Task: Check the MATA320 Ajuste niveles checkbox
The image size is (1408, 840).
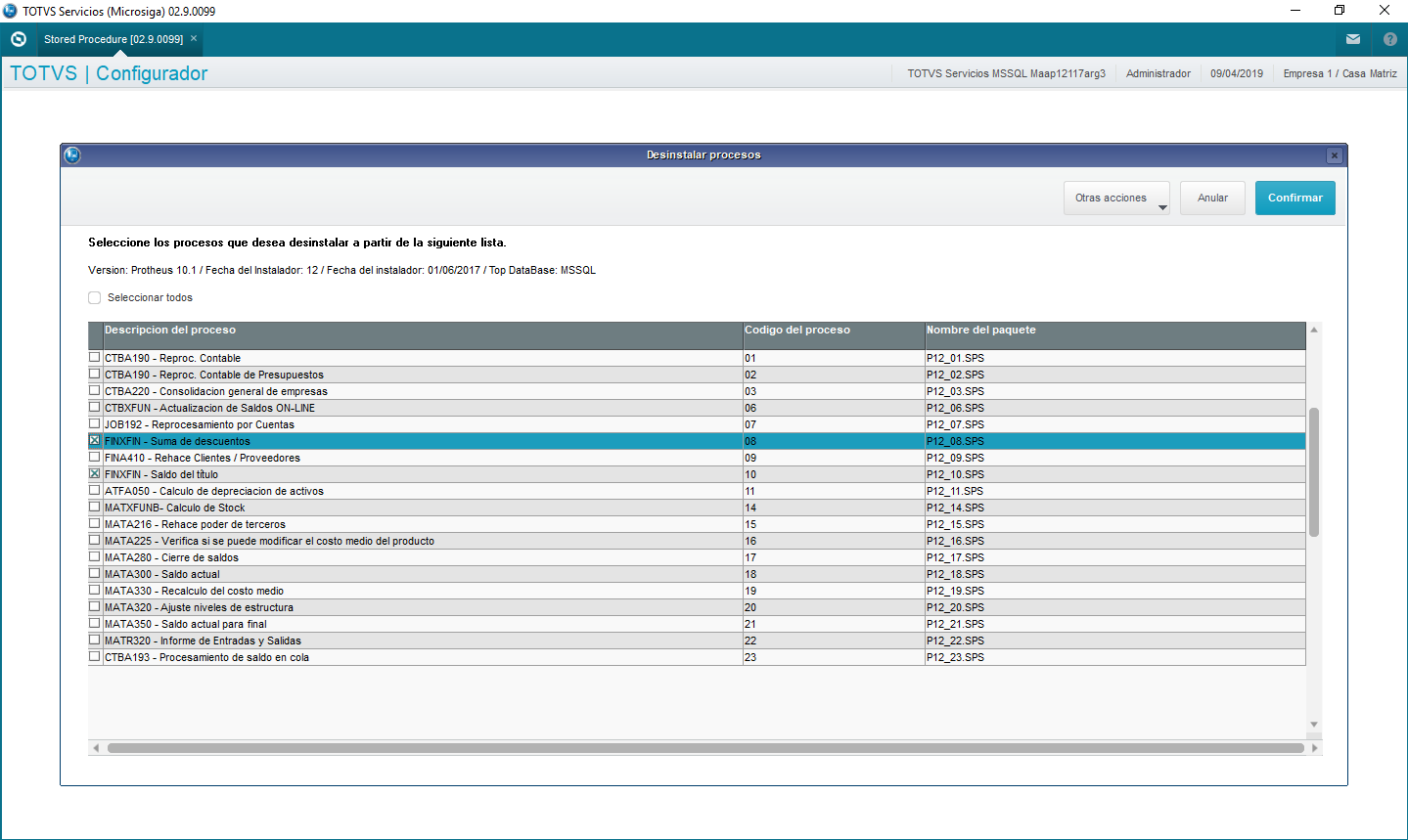Action: click(95, 607)
